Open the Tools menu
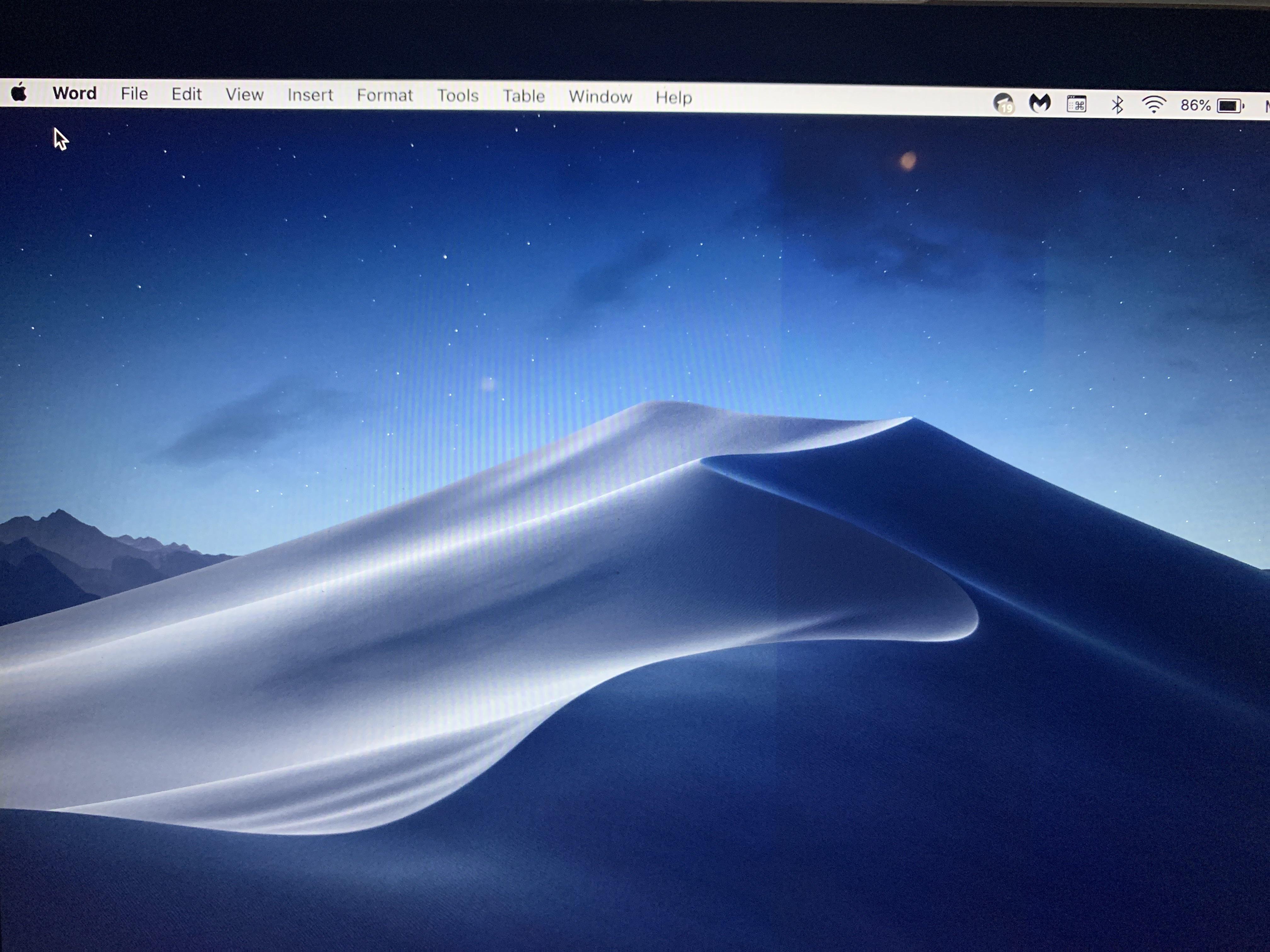The width and height of the screenshot is (1270, 952). click(x=458, y=96)
